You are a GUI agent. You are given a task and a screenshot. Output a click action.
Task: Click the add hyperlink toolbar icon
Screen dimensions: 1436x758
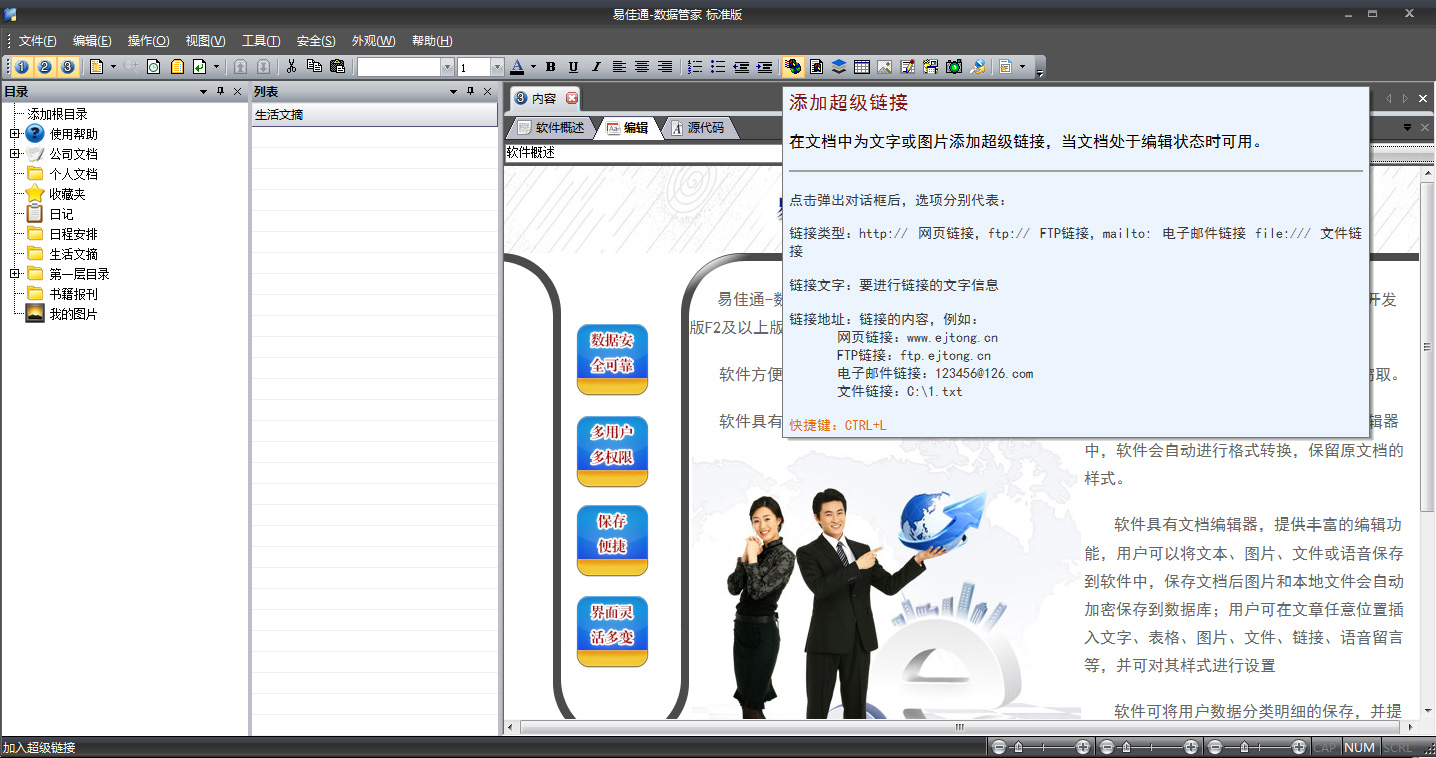(x=792, y=67)
